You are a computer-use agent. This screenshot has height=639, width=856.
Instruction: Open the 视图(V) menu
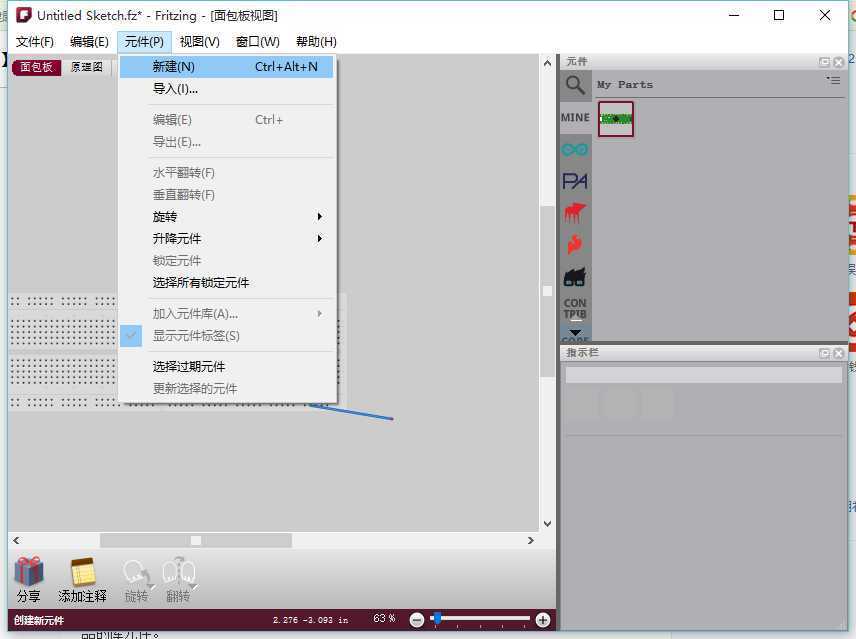[200, 42]
